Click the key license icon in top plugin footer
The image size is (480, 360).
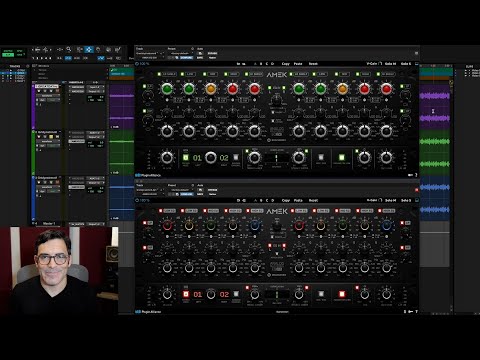pos(410,175)
